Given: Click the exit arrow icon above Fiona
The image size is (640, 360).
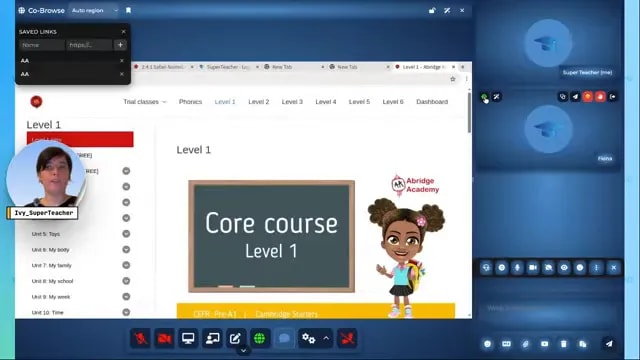Looking at the screenshot, I should pos(613,97).
